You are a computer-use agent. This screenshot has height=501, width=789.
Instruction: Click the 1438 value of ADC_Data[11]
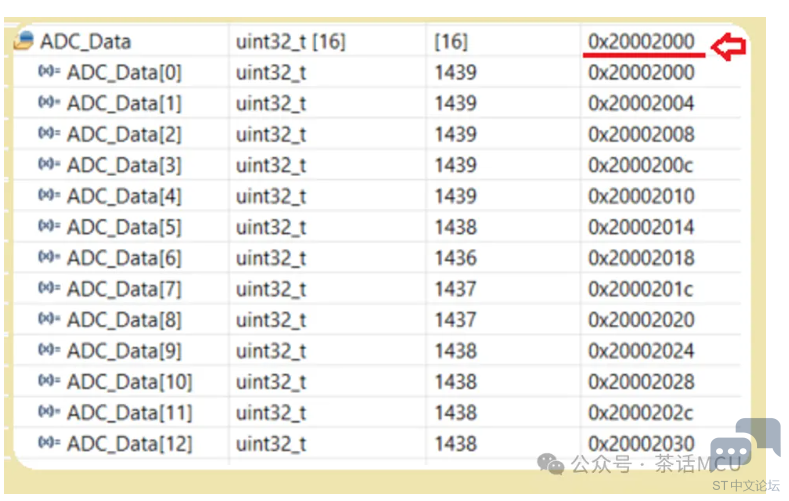tap(455, 413)
